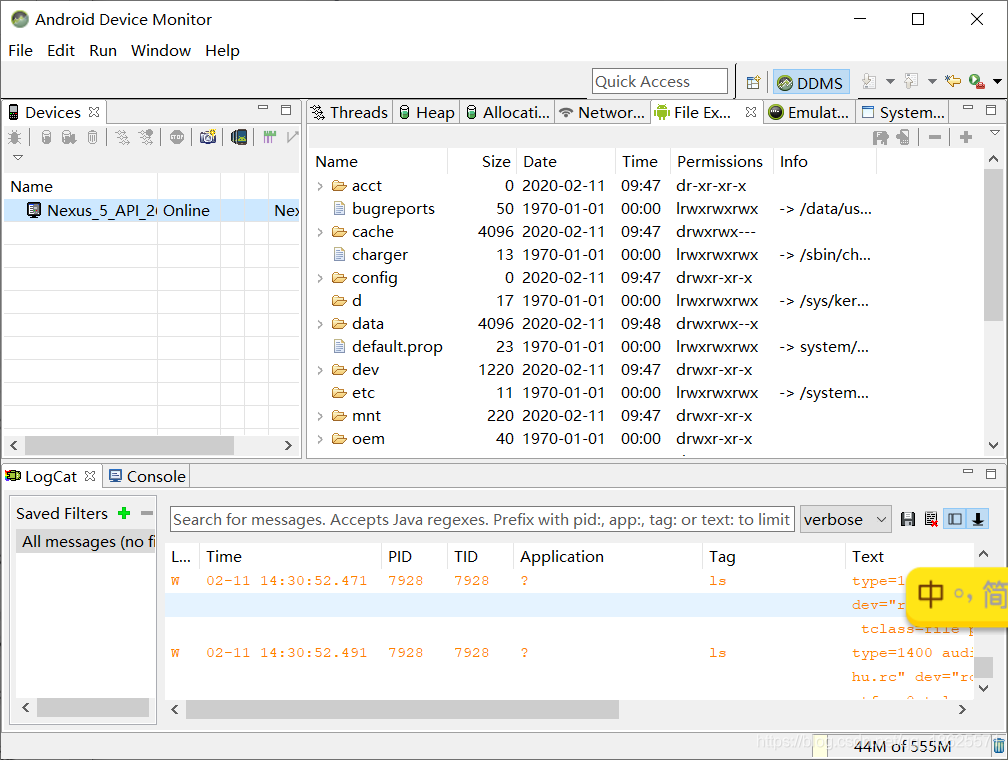Open the Edit menu

click(x=61, y=50)
